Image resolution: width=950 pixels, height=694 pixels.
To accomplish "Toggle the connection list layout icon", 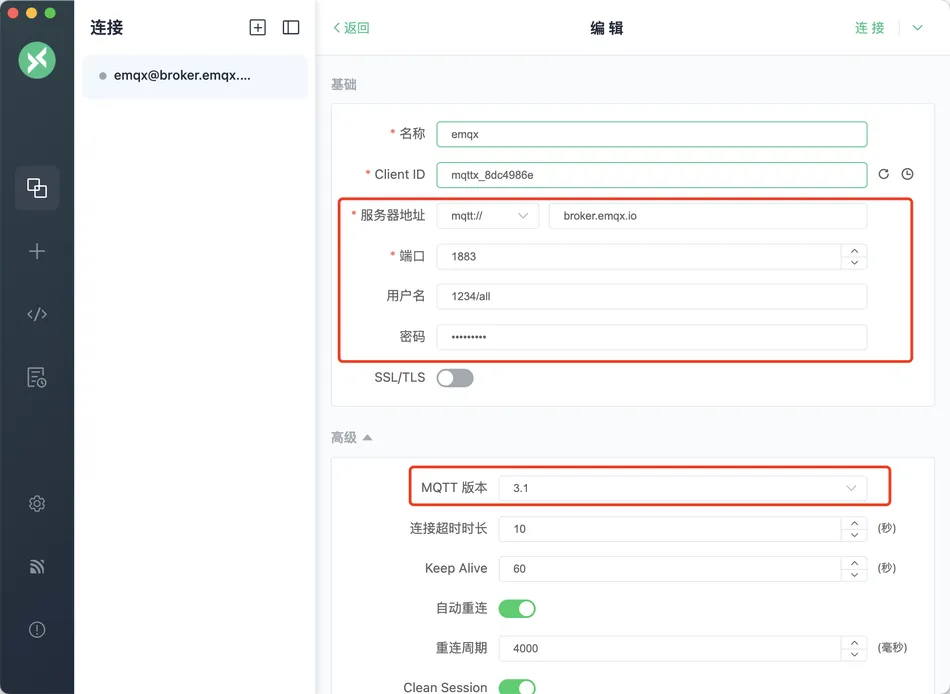I will point(290,27).
